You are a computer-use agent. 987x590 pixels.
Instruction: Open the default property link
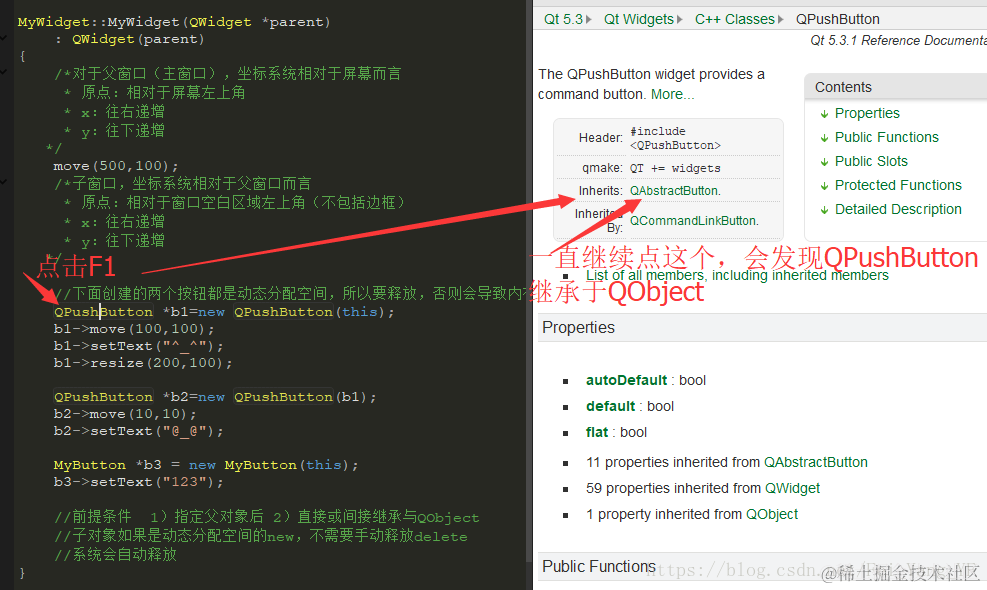coord(611,406)
